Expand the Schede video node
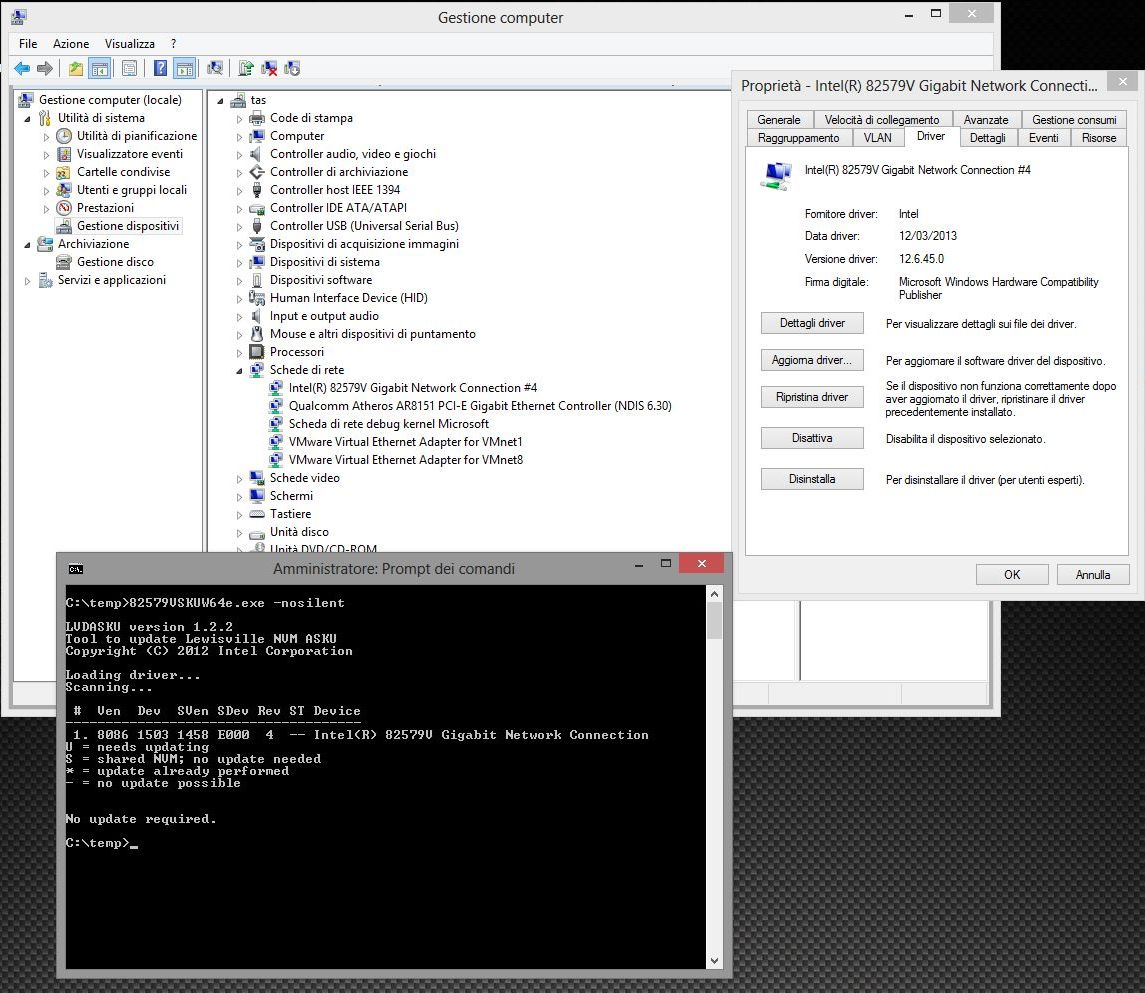 click(239, 479)
